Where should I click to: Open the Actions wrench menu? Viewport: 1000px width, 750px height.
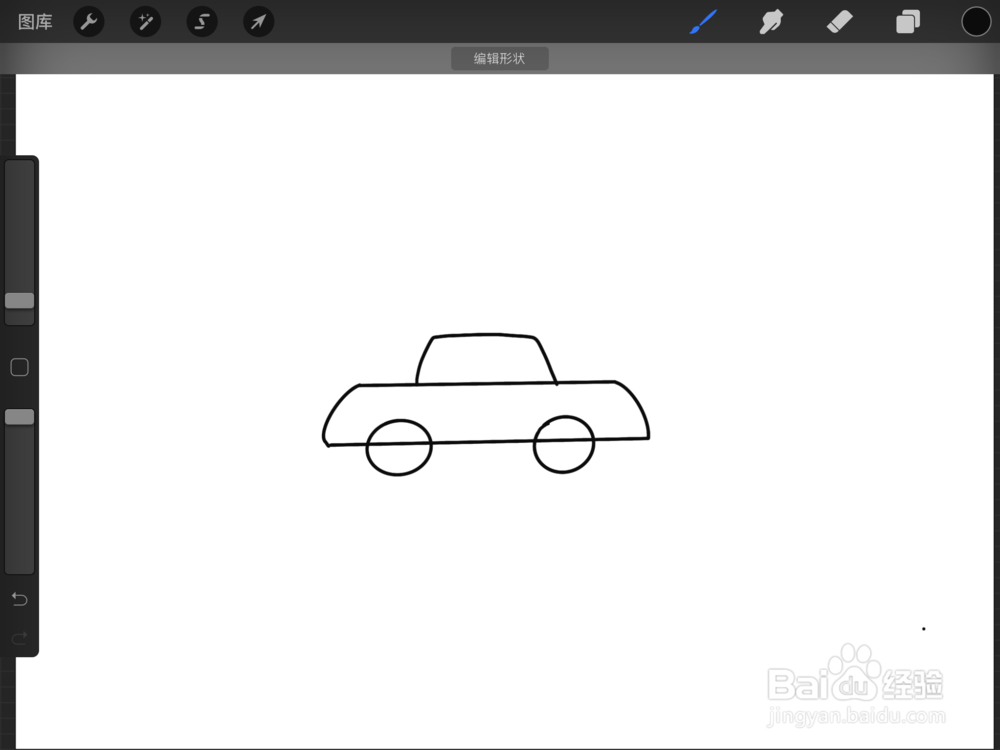[89, 22]
